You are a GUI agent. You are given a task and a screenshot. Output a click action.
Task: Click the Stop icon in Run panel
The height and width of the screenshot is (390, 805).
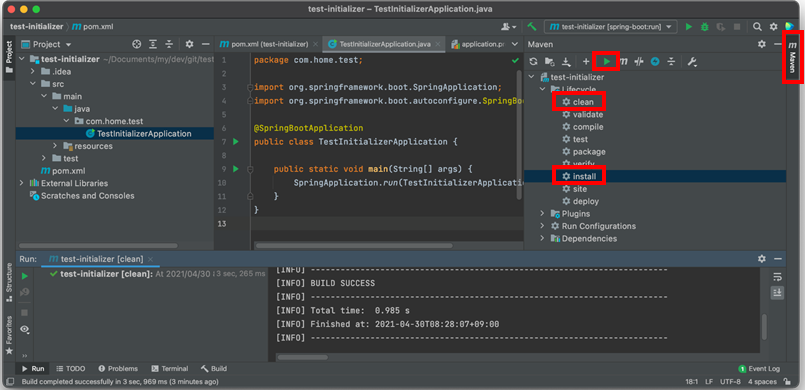pos(24,313)
